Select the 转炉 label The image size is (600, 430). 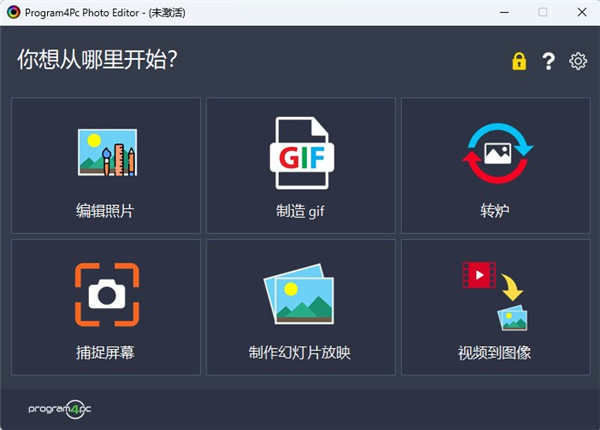[x=495, y=211]
